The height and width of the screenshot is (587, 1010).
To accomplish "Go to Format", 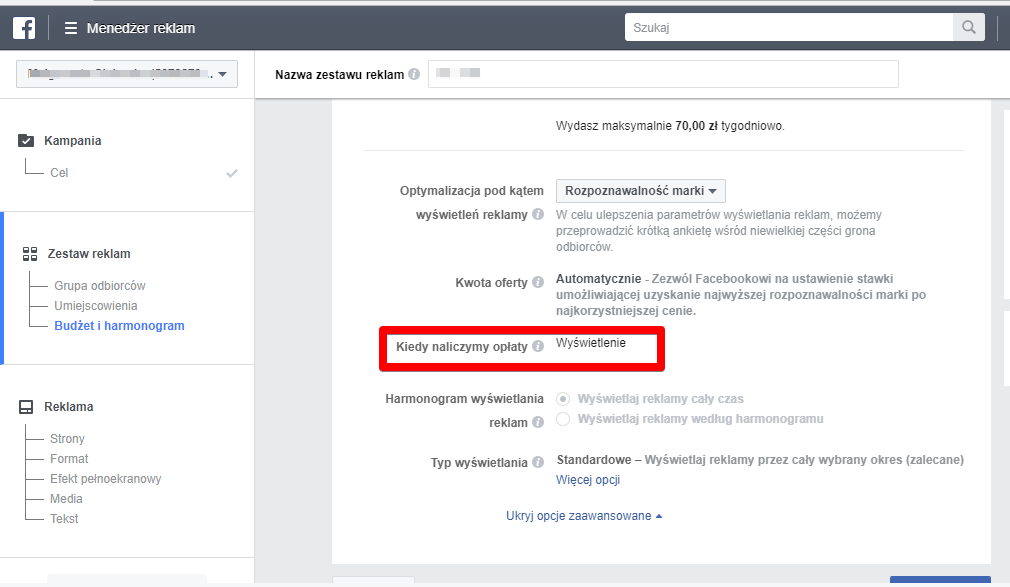I will (x=69, y=458).
